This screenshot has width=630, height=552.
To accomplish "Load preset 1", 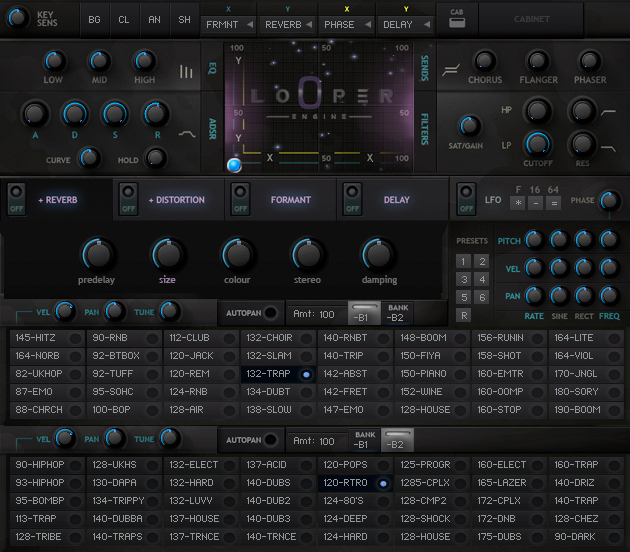I will pos(463,262).
